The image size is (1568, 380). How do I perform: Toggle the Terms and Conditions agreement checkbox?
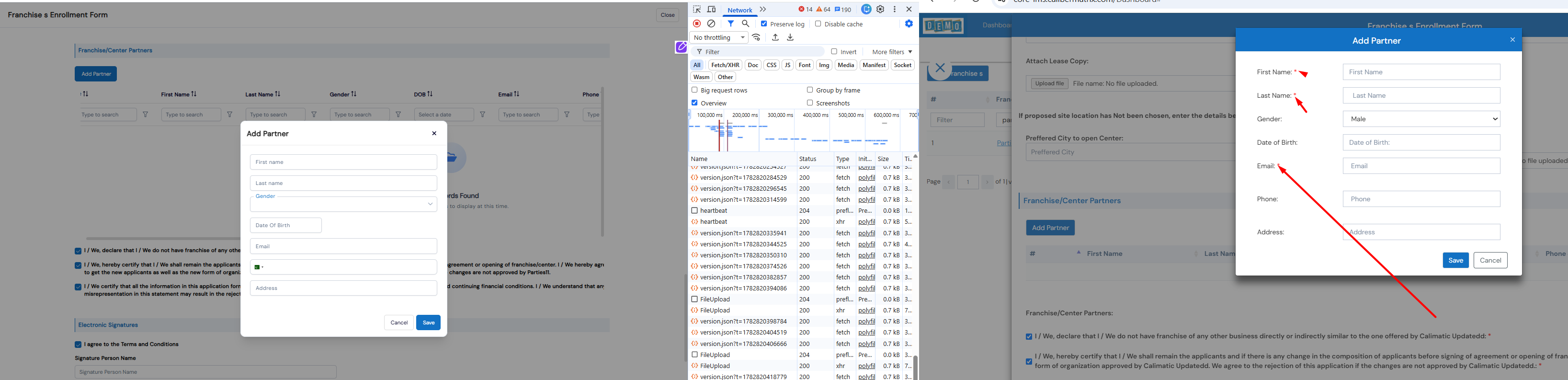78,345
